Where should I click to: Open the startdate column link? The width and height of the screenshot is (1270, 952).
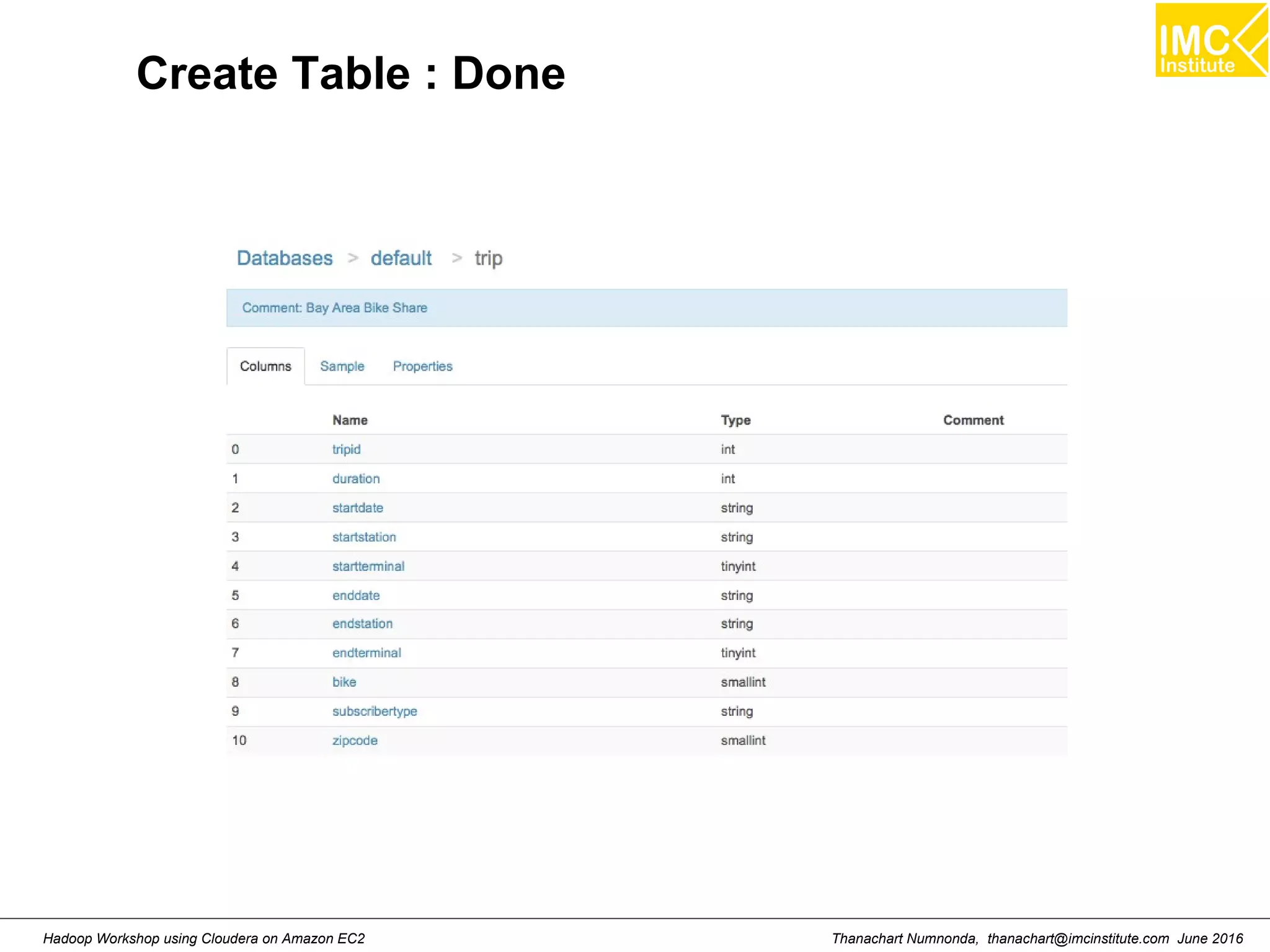pos(358,508)
